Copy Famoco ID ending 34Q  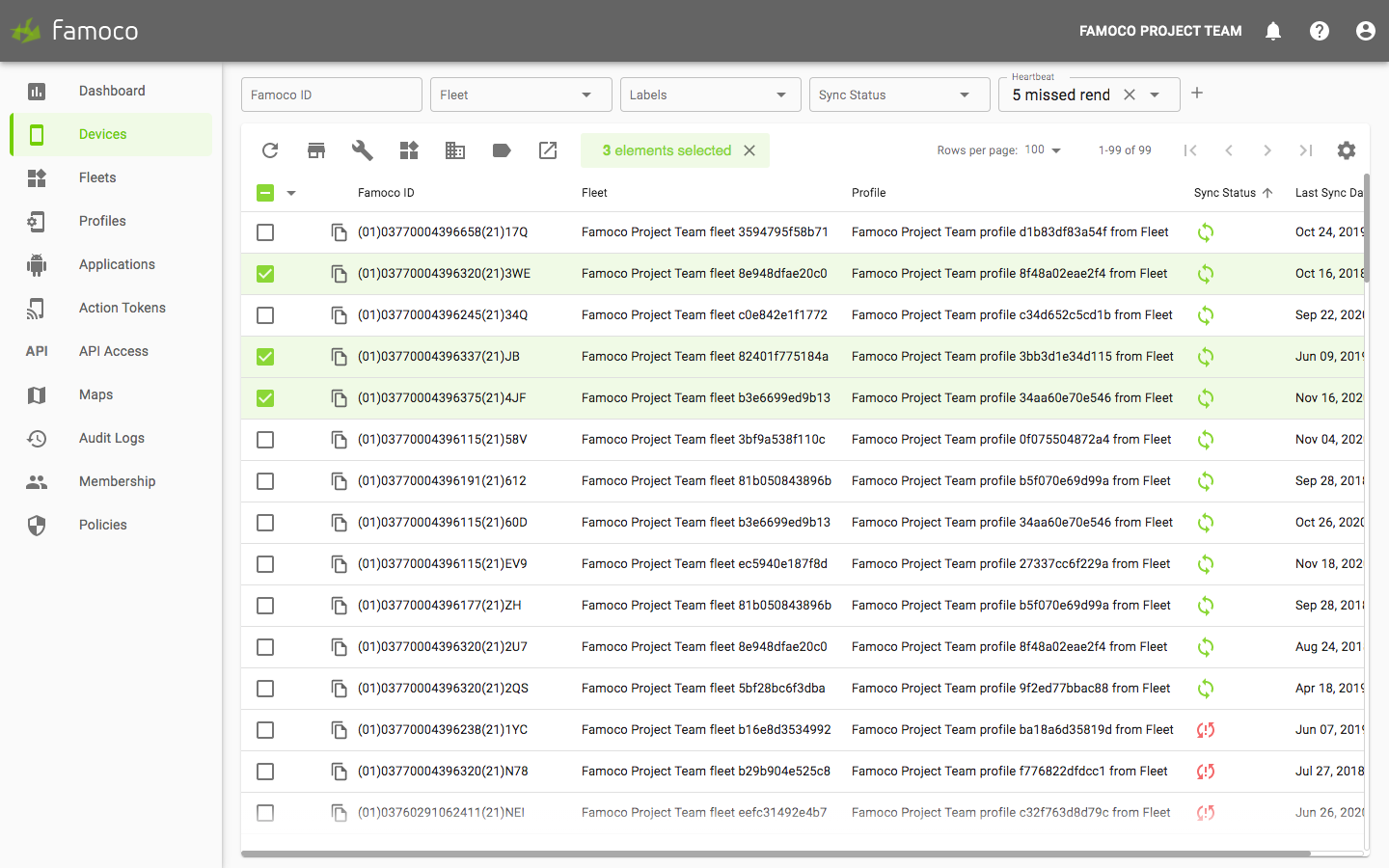click(339, 315)
